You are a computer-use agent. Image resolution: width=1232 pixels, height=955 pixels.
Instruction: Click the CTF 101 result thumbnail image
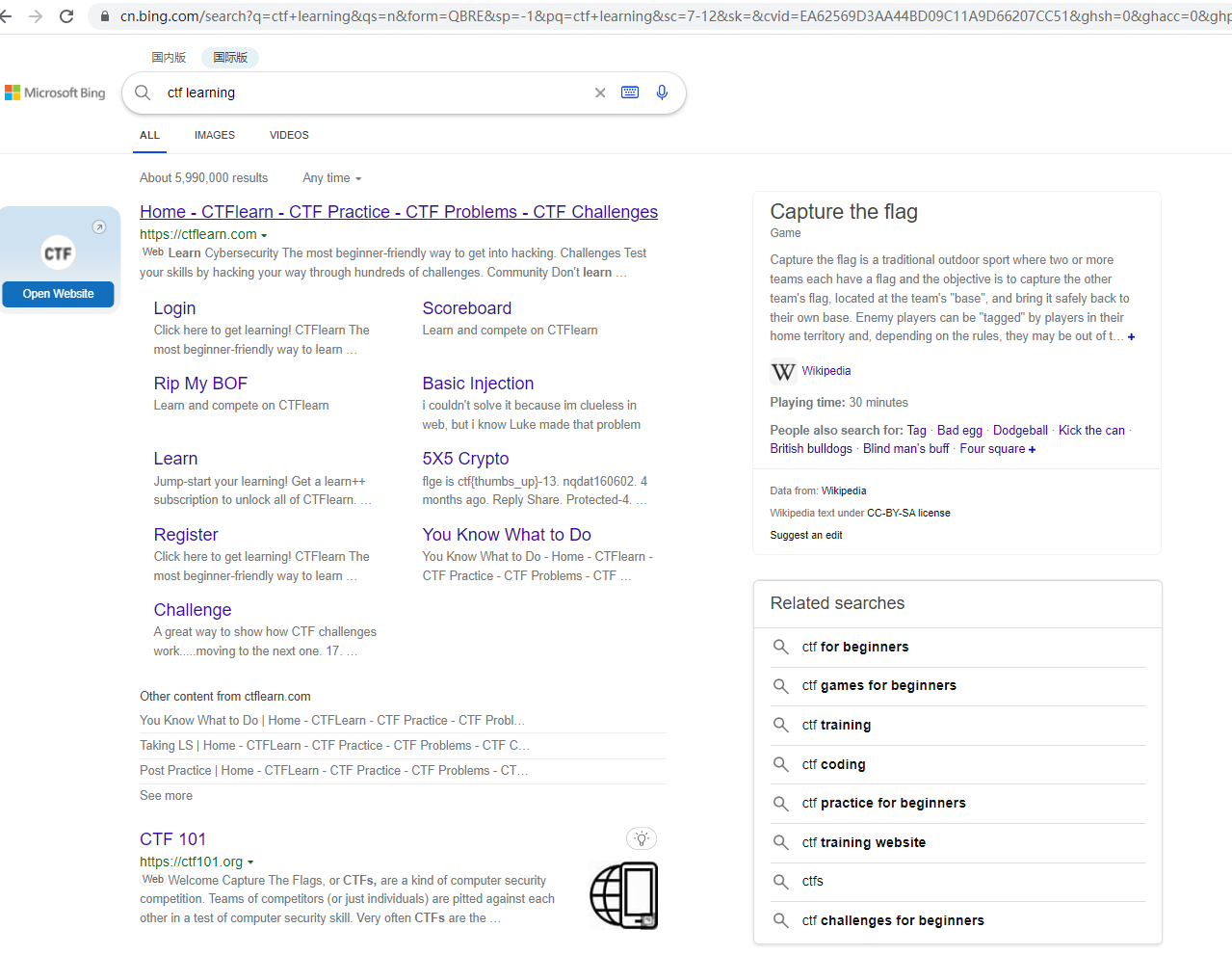tap(623, 895)
